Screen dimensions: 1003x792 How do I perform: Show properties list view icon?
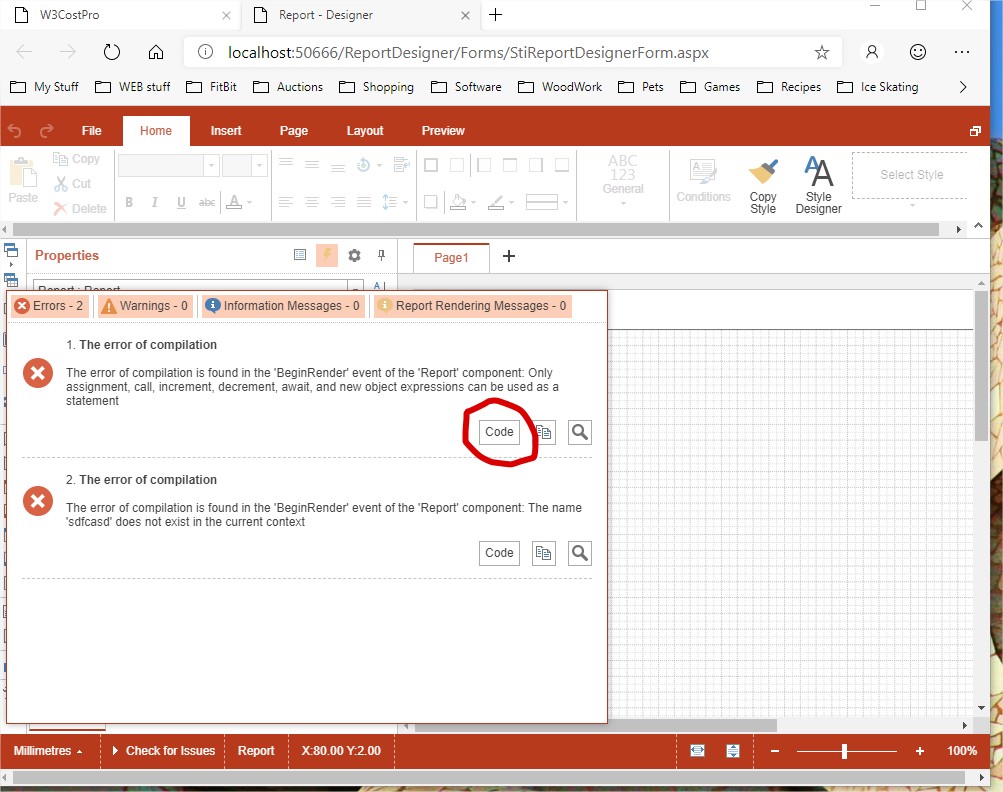point(299,255)
